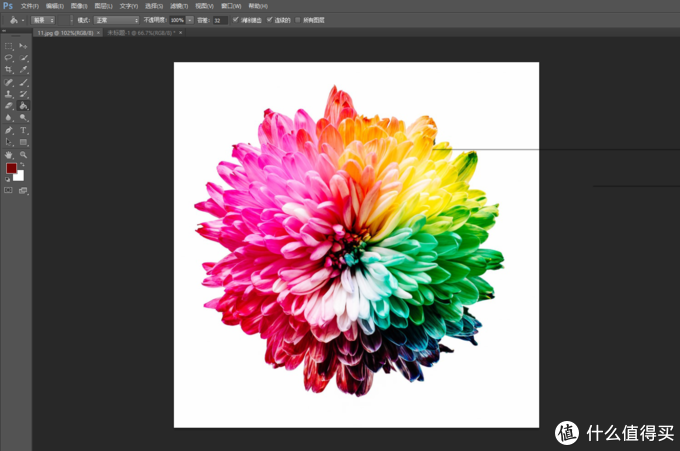The height and width of the screenshot is (451, 680).
Task: Enable the all layers (所有图层) checkbox
Action: pos(298,20)
